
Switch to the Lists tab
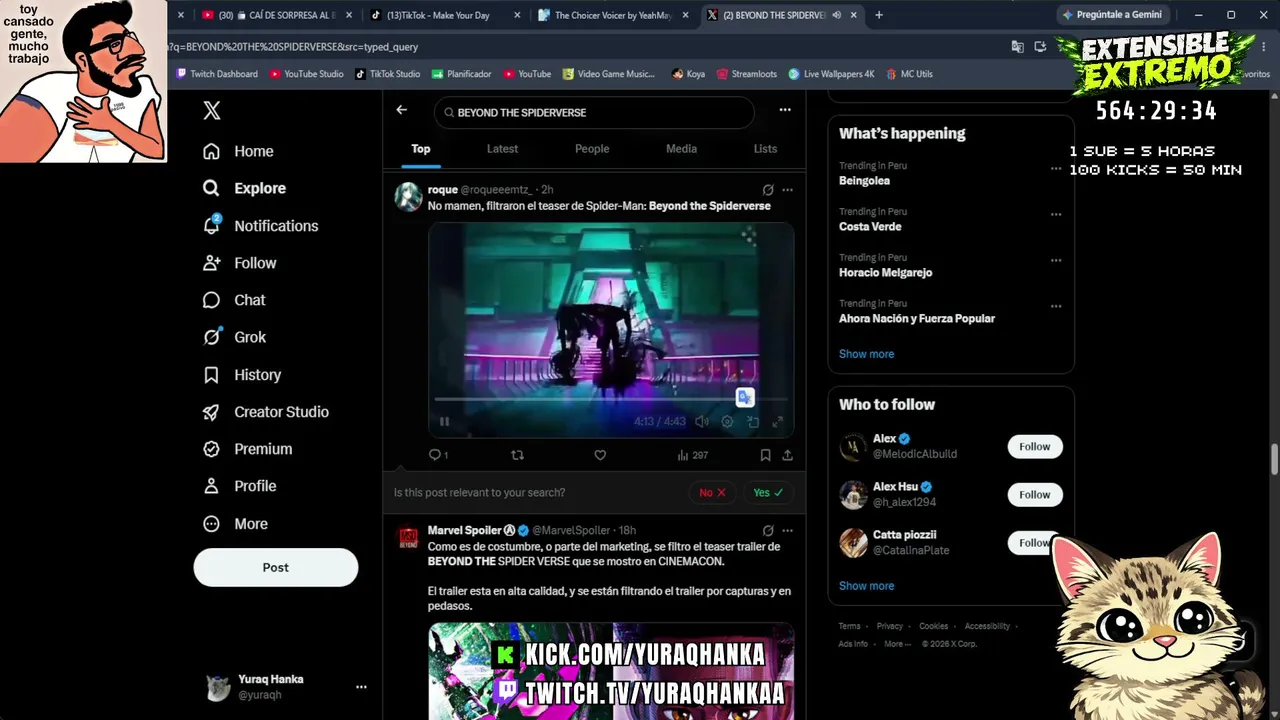(x=765, y=149)
